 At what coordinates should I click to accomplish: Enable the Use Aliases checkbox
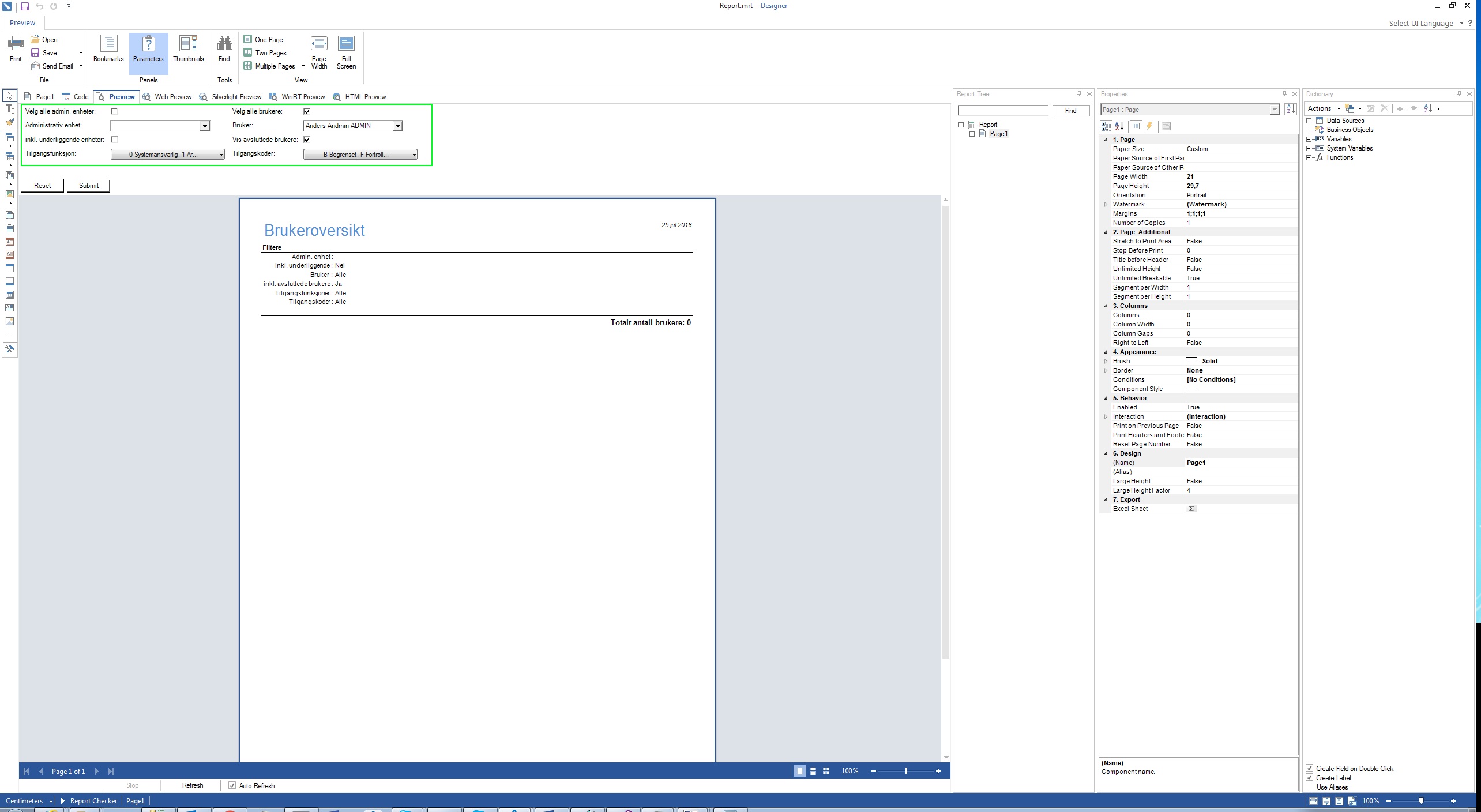tap(1310, 787)
